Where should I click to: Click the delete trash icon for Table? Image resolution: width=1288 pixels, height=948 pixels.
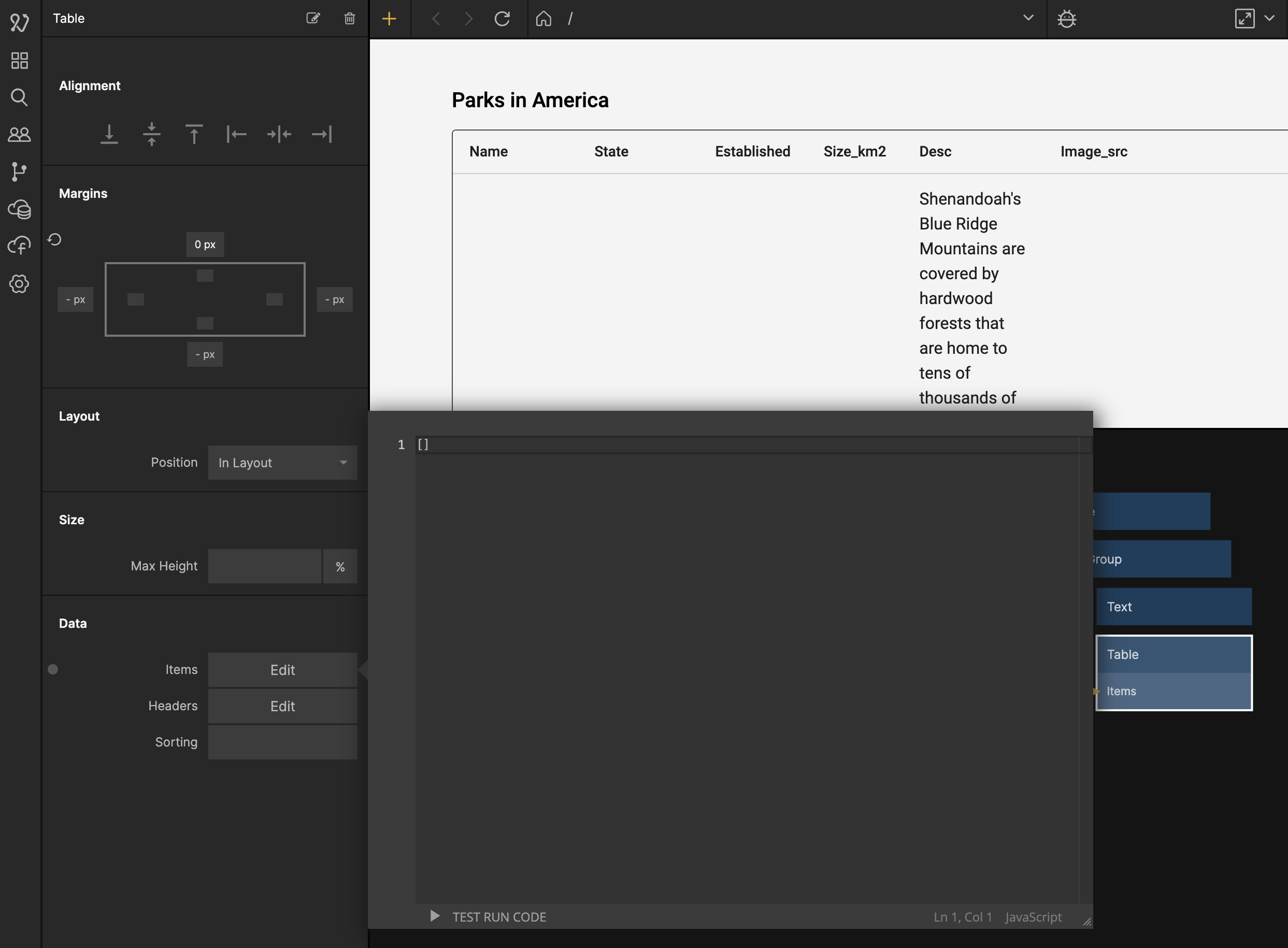[349, 18]
